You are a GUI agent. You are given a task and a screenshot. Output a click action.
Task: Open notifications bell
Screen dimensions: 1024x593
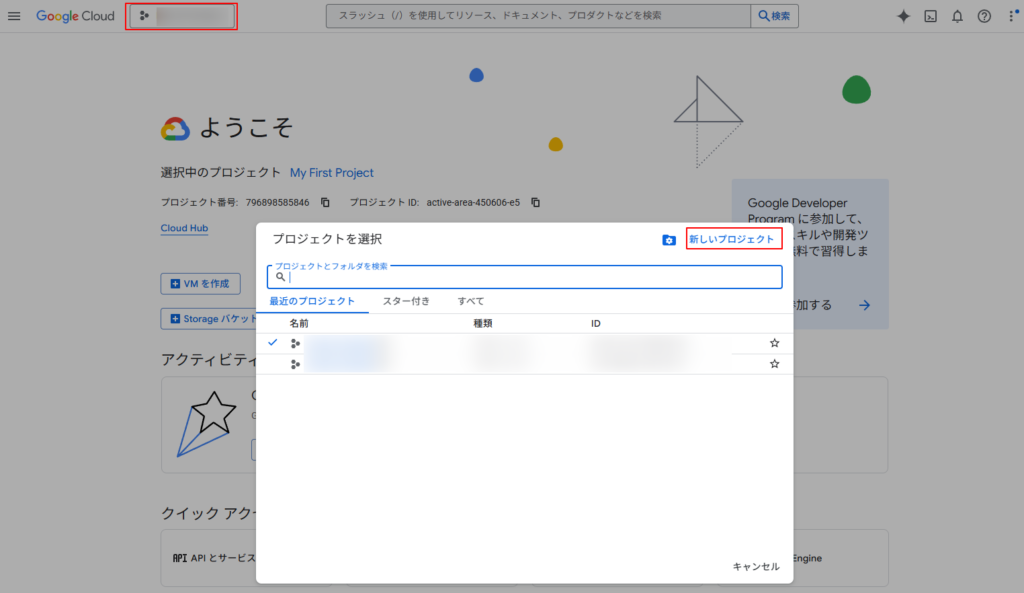(x=957, y=16)
